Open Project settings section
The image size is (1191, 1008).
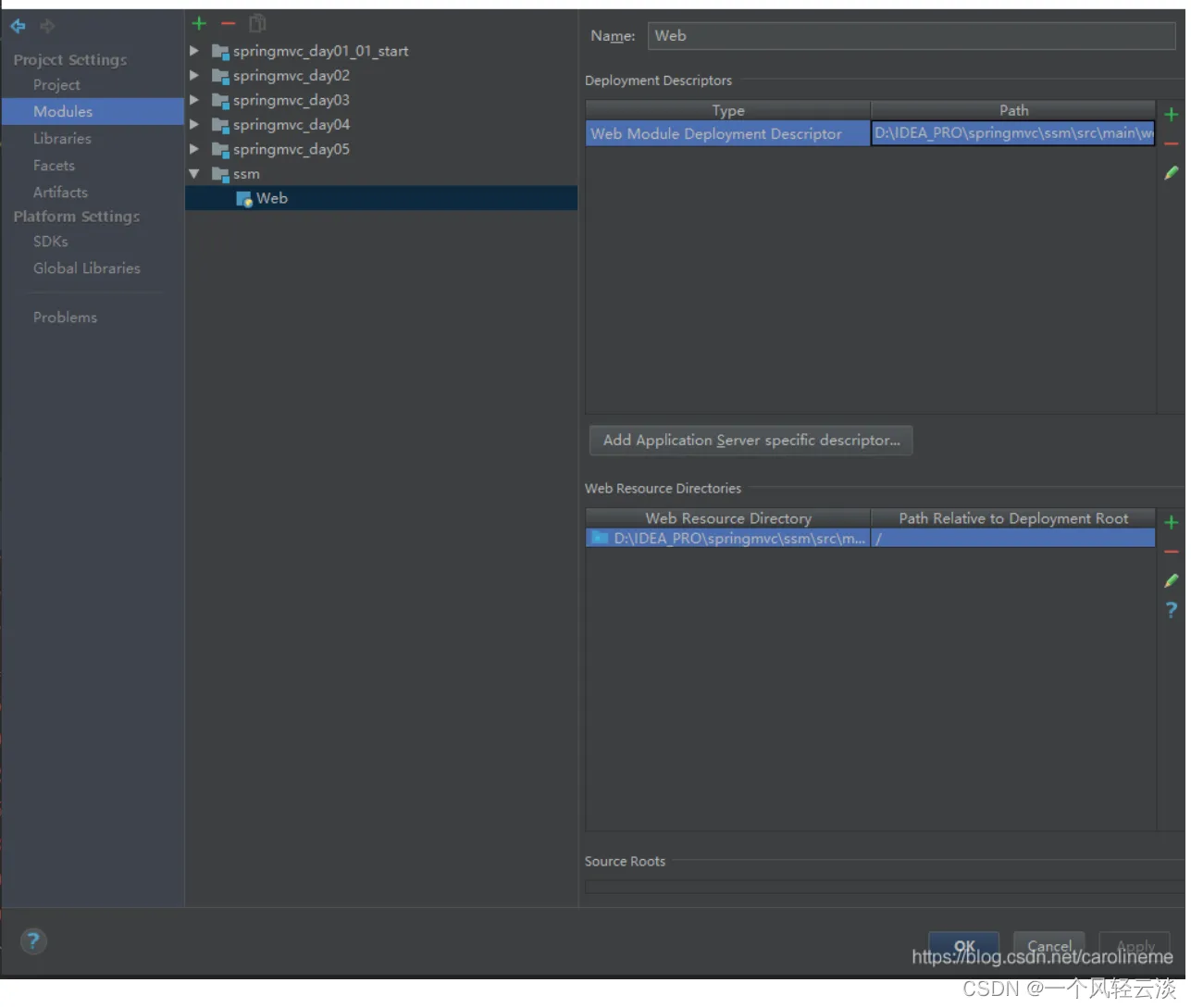(x=56, y=85)
